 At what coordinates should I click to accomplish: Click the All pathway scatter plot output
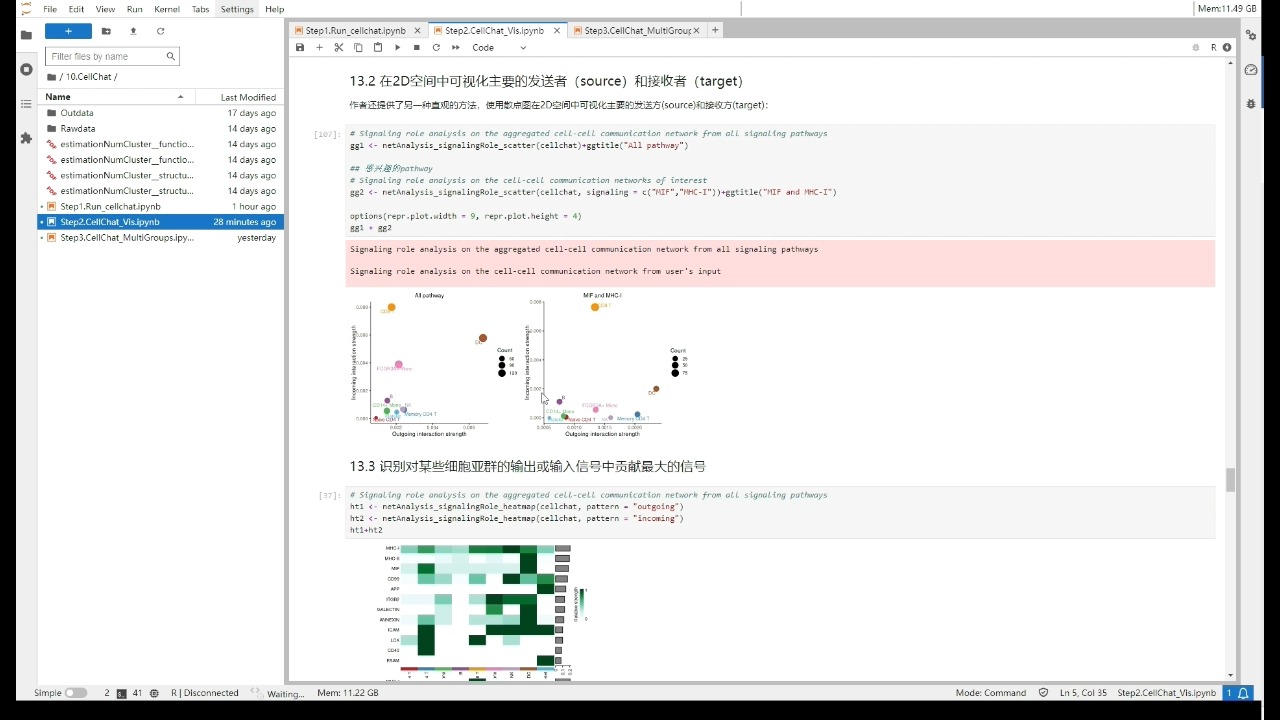(x=433, y=365)
